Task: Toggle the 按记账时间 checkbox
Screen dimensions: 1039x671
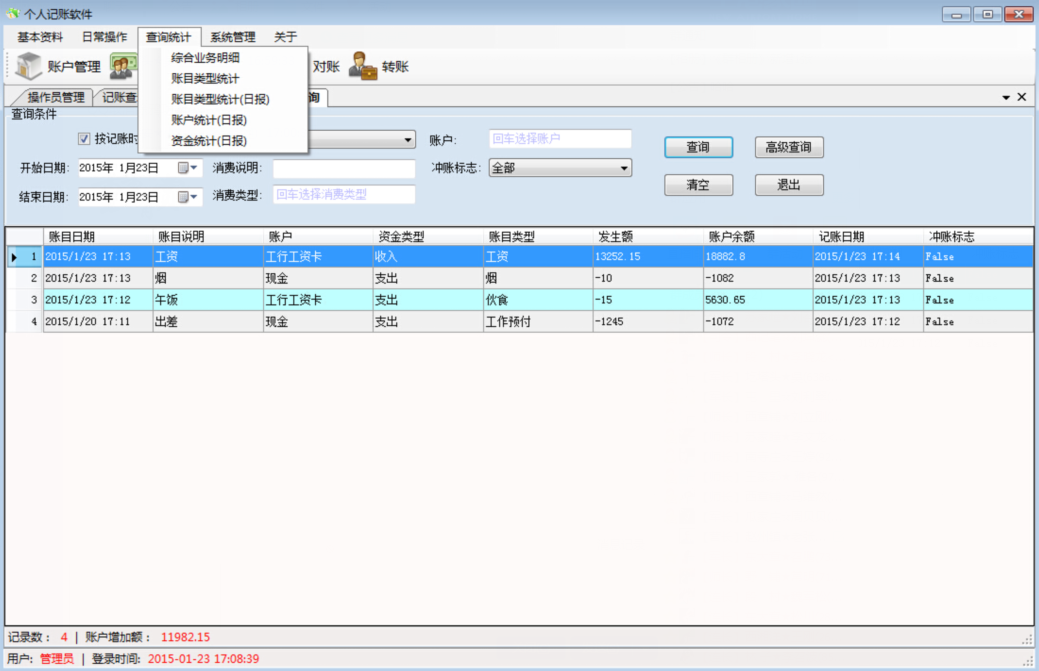Action: point(85,139)
